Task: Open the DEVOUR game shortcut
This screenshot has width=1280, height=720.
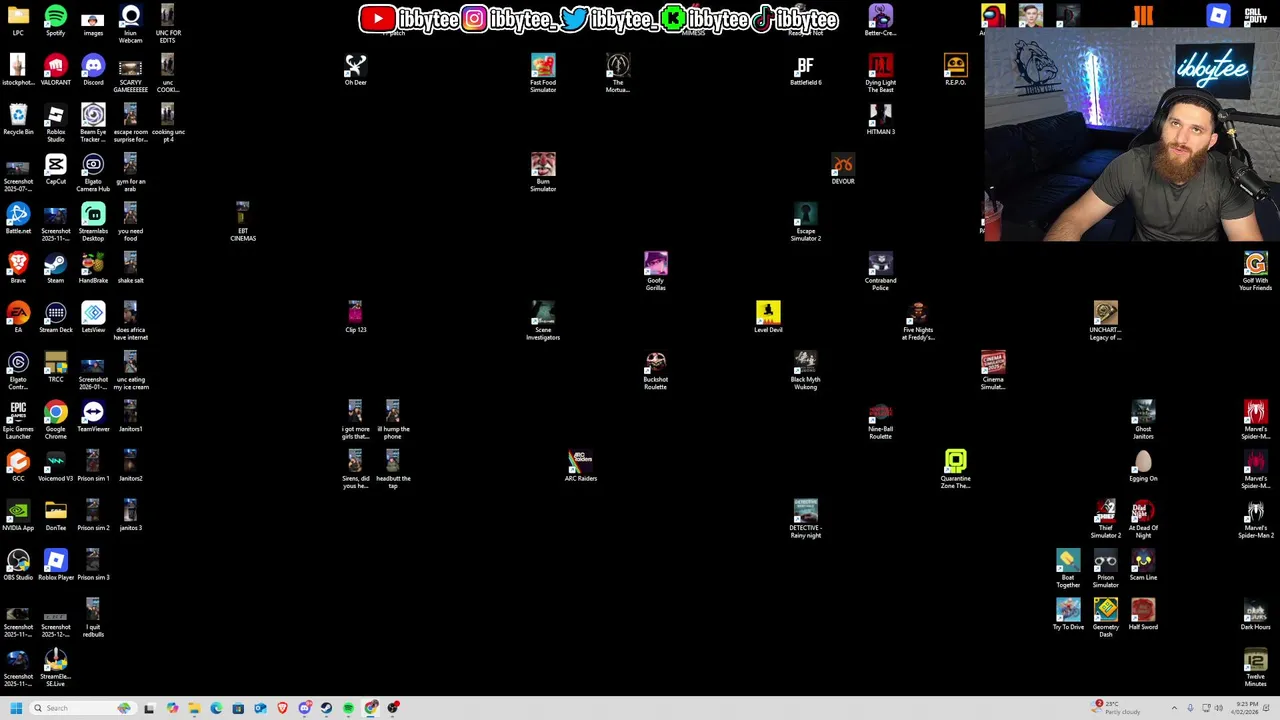Action: pos(843,169)
